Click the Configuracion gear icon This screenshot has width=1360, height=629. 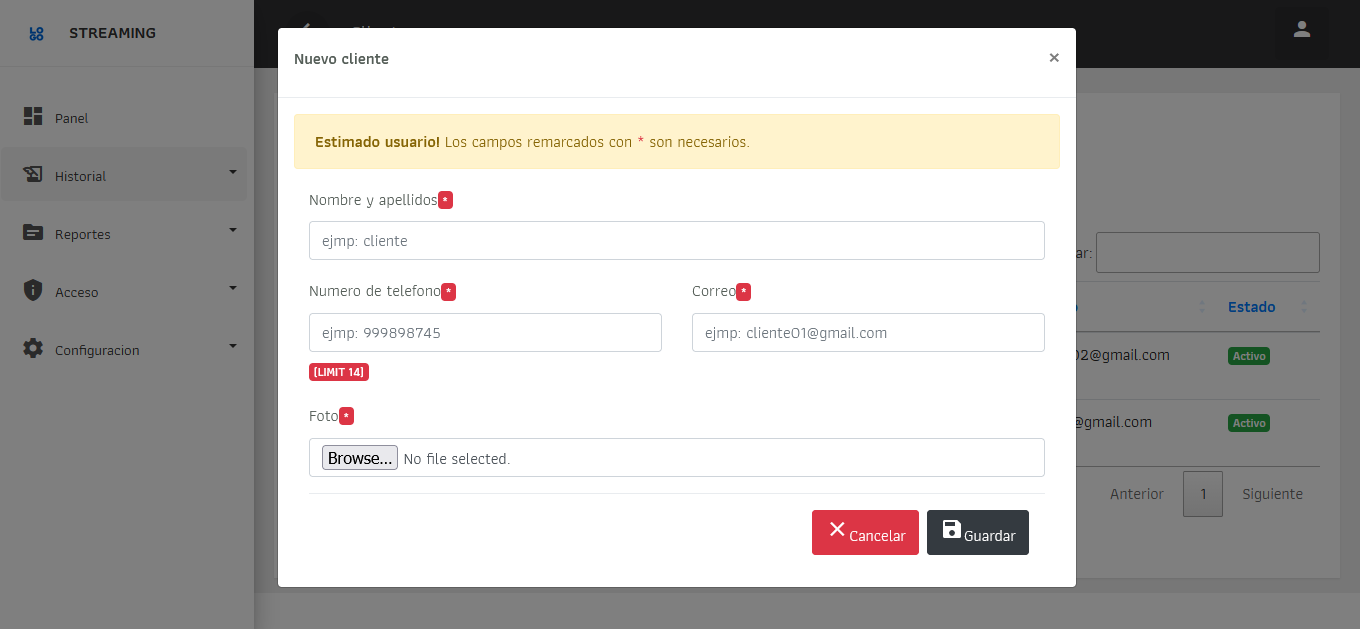pyautogui.click(x=33, y=349)
